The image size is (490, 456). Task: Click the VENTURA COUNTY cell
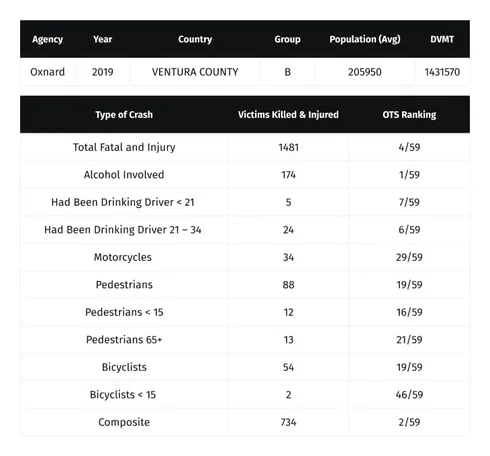195,72
